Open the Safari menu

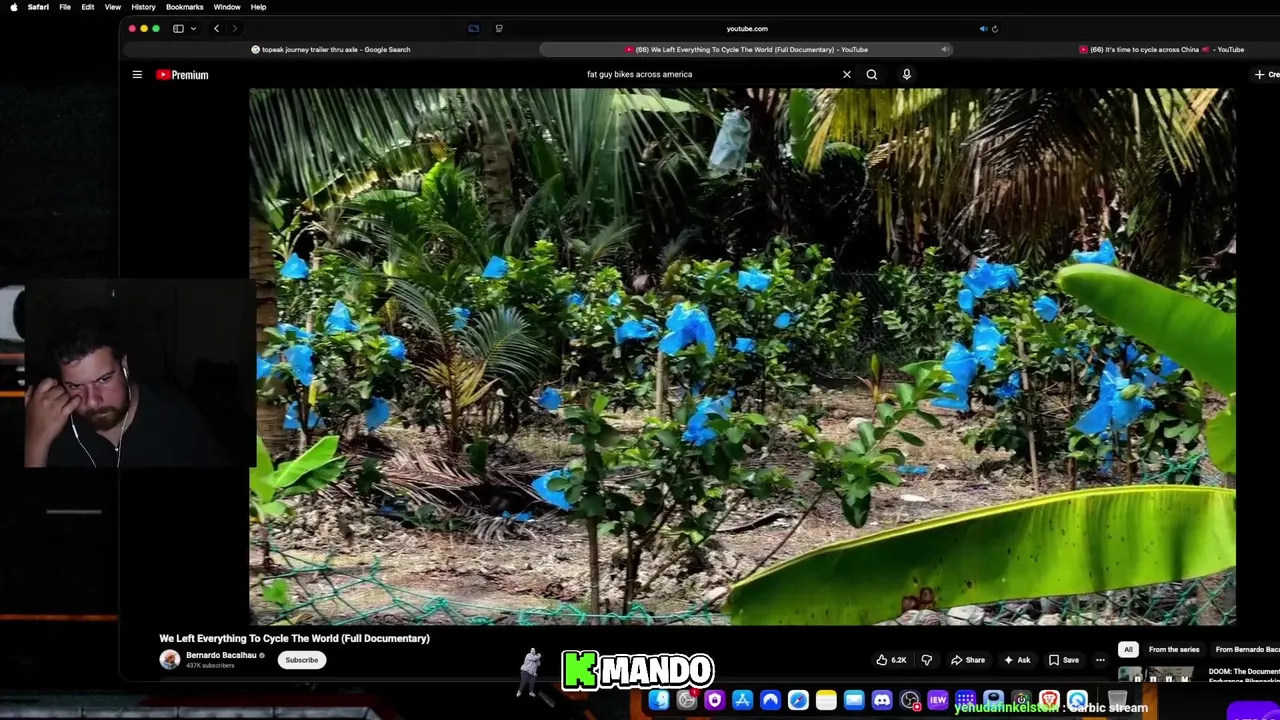pos(38,7)
